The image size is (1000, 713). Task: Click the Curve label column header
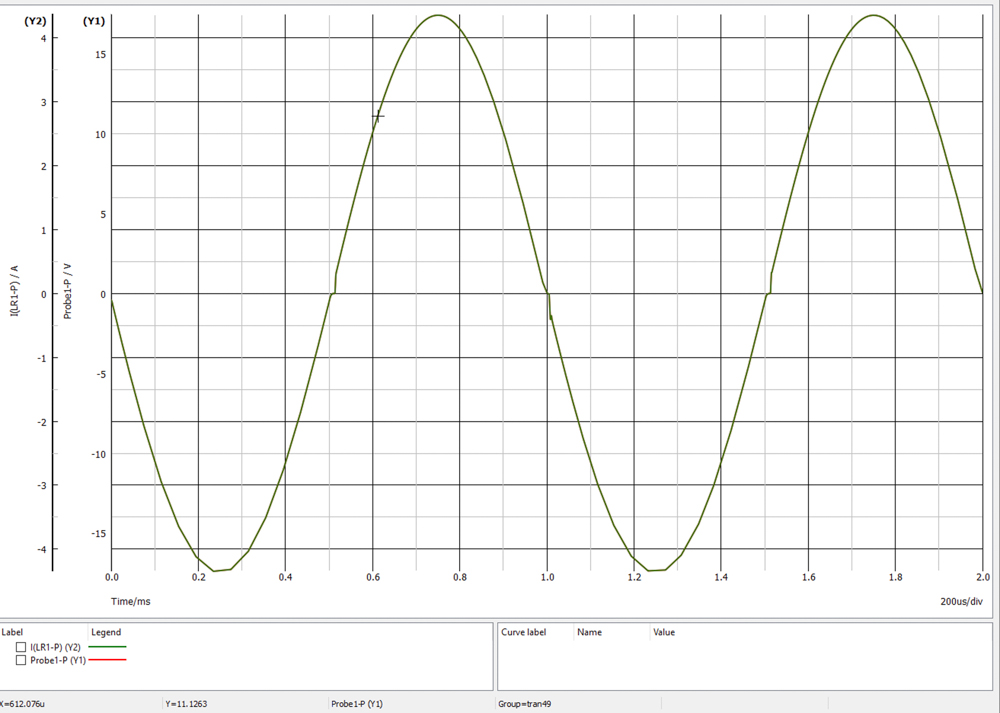point(524,632)
